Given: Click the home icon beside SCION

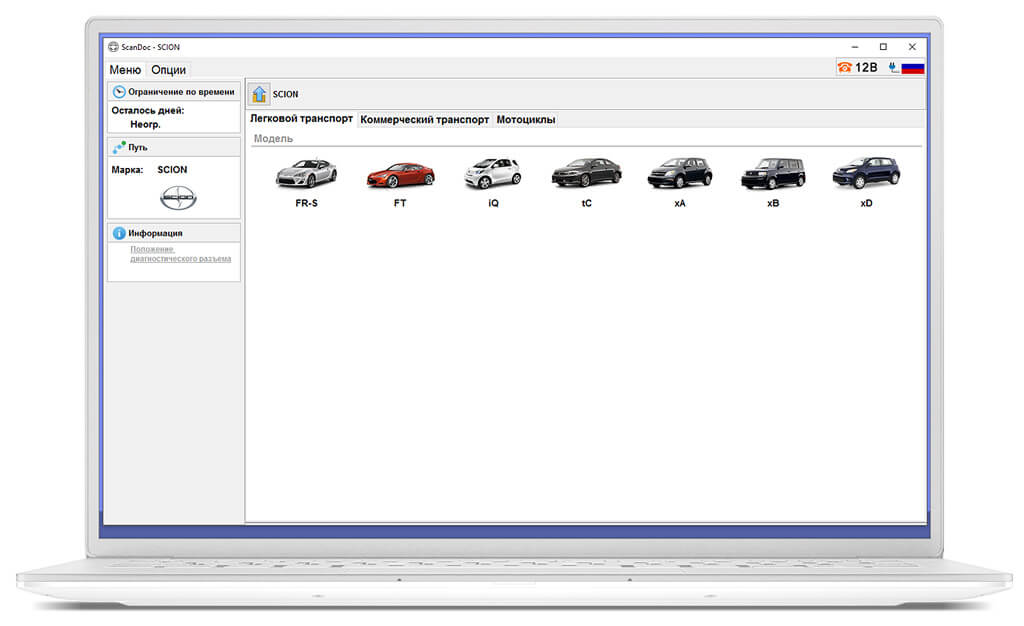Looking at the screenshot, I should click(259, 94).
